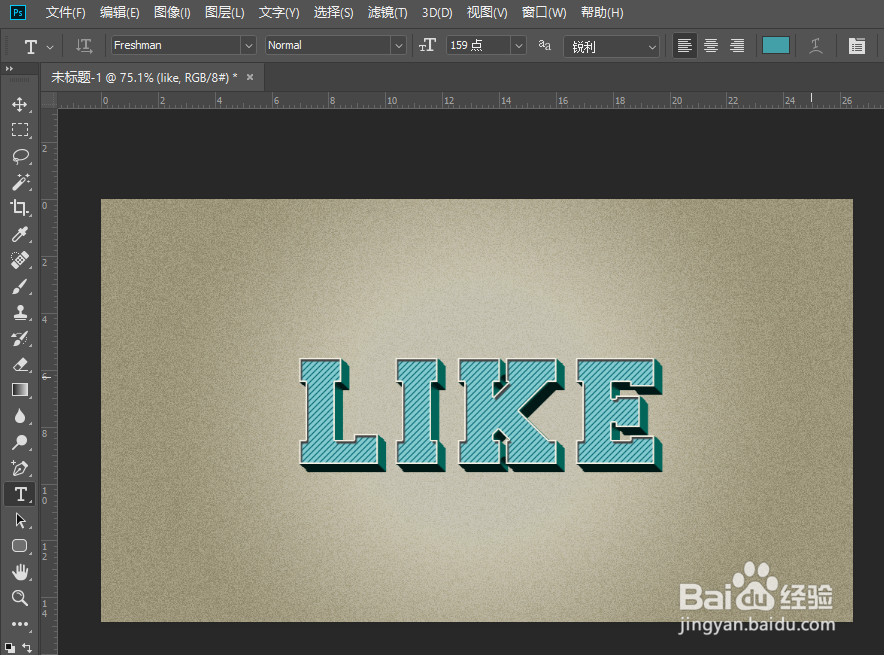884x655 pixels.
Task: Center the text alignment
Action: tap(711, 46)
